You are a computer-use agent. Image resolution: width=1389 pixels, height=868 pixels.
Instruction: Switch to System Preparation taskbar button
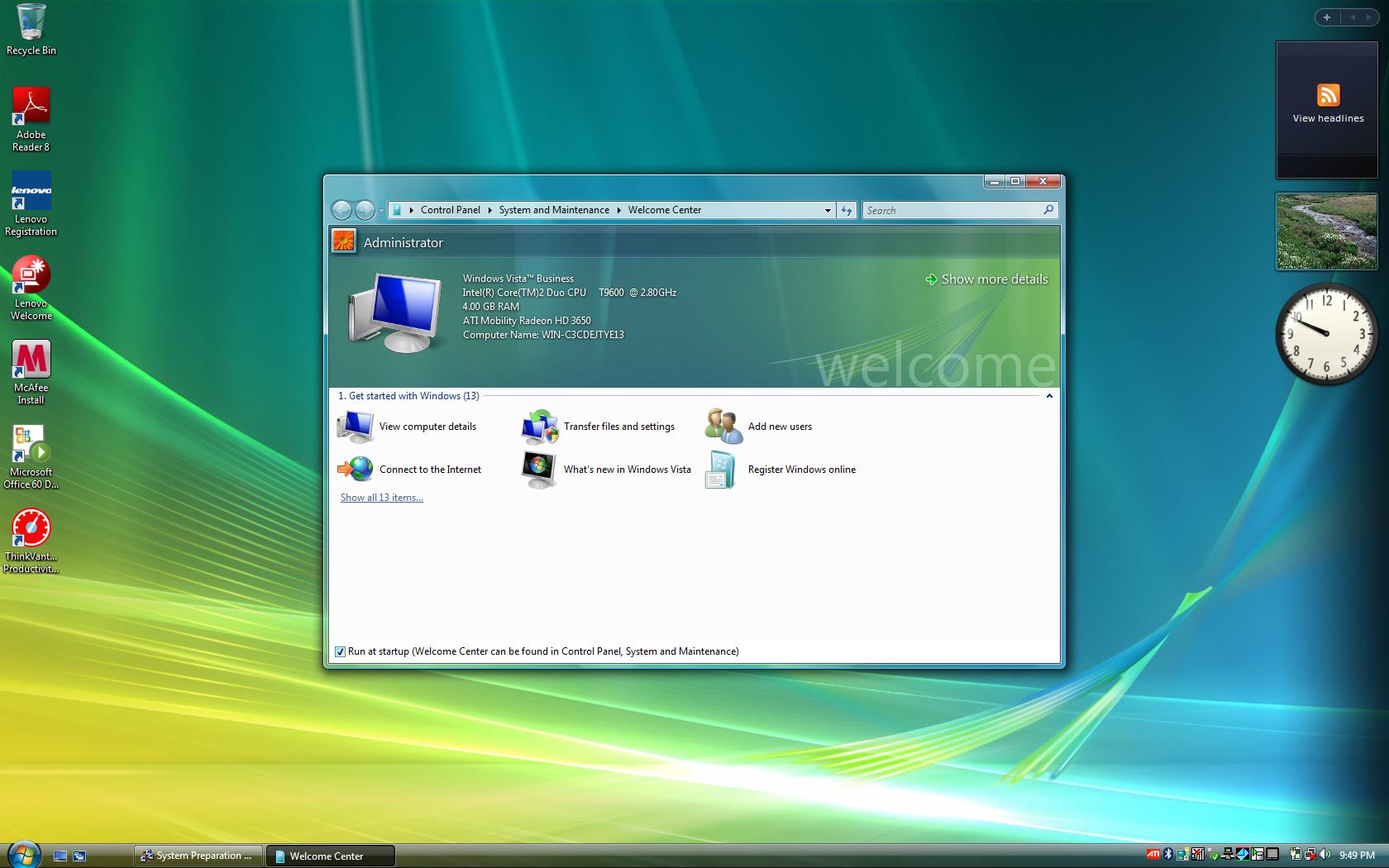198,856
